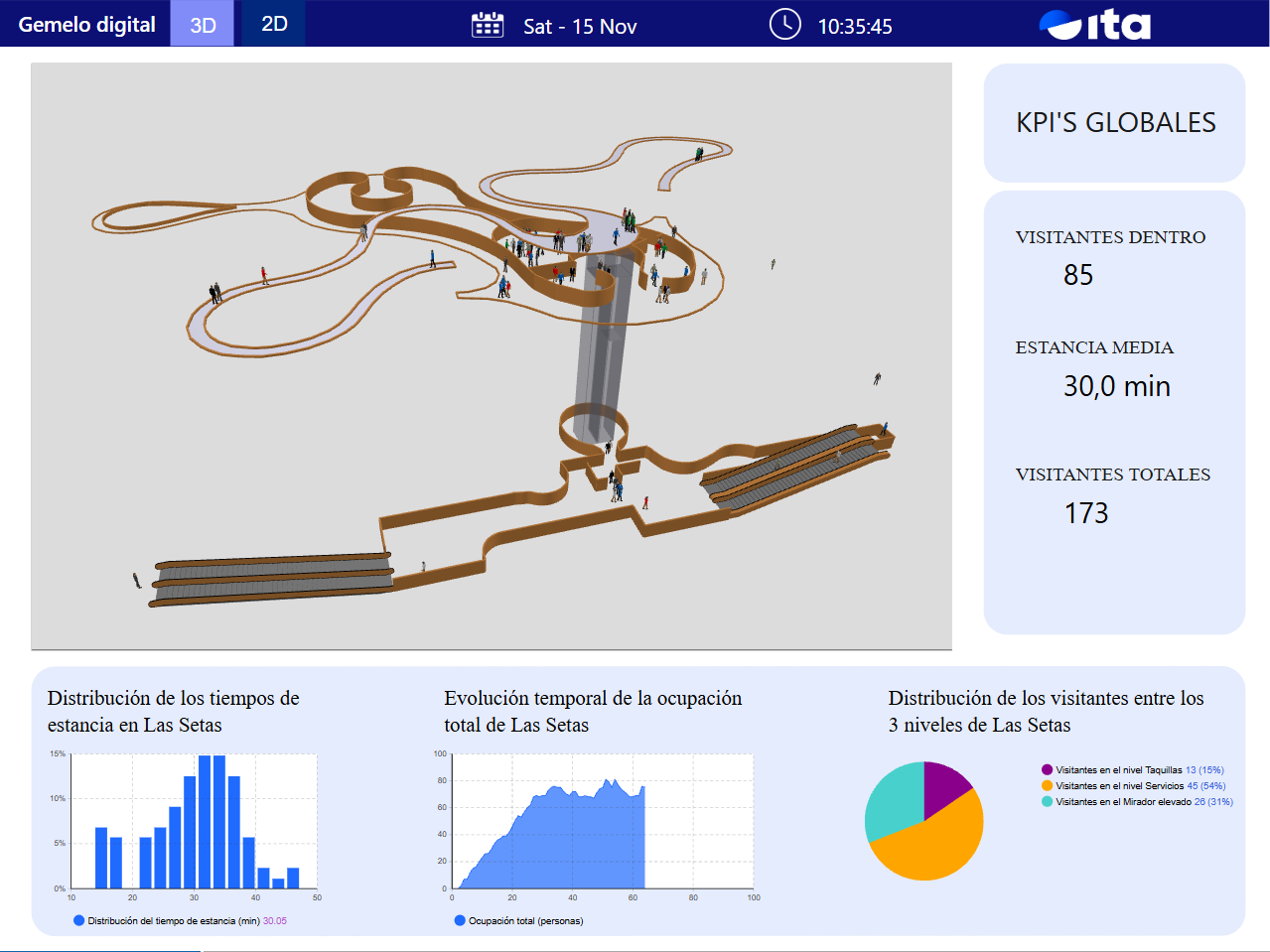This screenshot has height=952, width=1270.
Task: Click the date Sat - 15 Nov
Action: pos(580,27)
